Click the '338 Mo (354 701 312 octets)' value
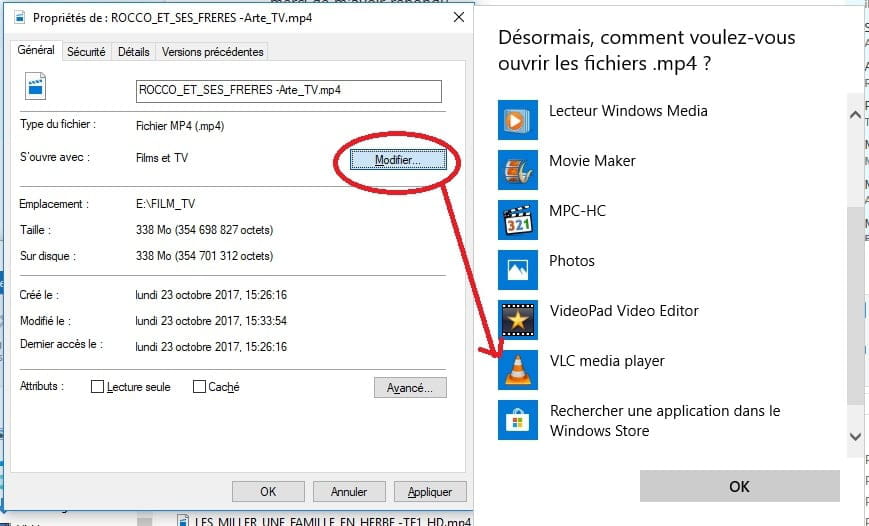The width and height of the screenshot is (869, 526). click(205, 256)
